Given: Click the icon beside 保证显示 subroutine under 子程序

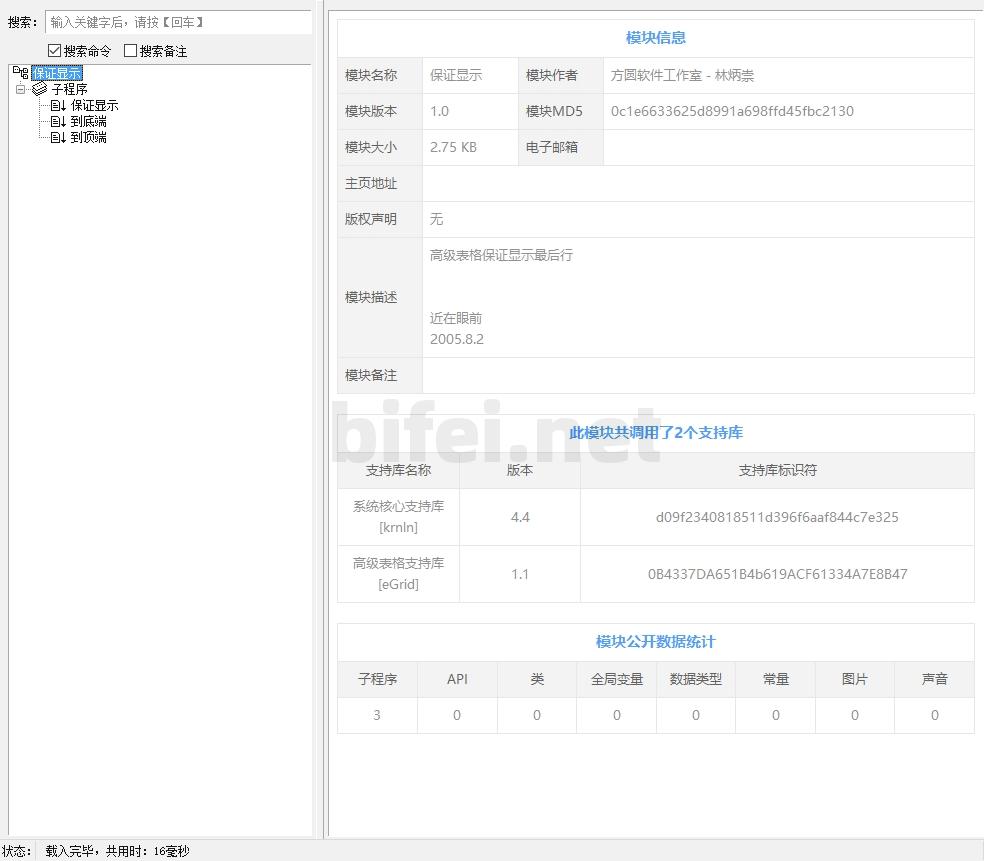Looking at the screenshot, I should click(x=58, y=105).
